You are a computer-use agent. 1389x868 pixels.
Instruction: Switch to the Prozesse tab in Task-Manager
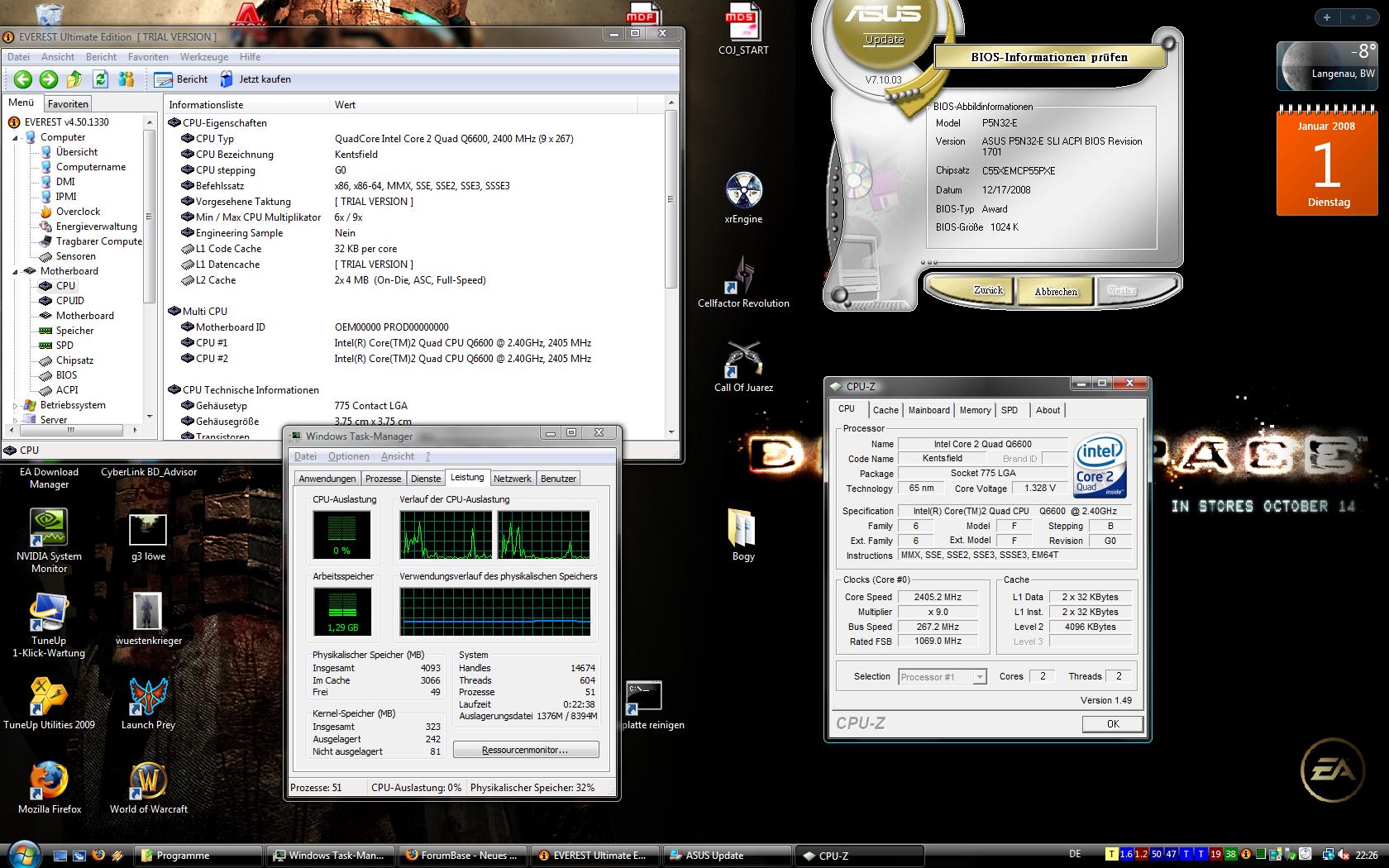(x=383, y=479)
